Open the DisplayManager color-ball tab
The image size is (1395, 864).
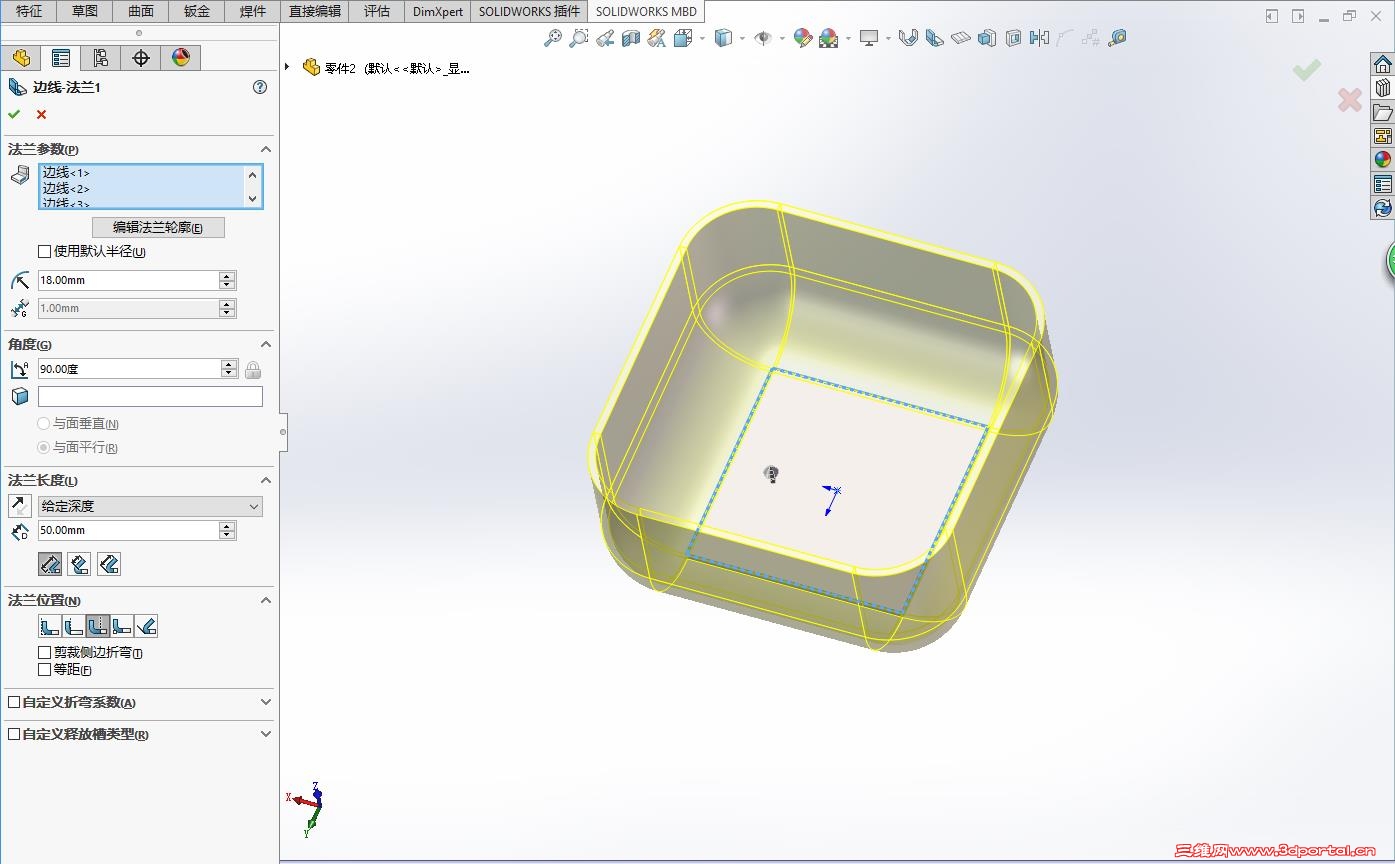[181, 58]
